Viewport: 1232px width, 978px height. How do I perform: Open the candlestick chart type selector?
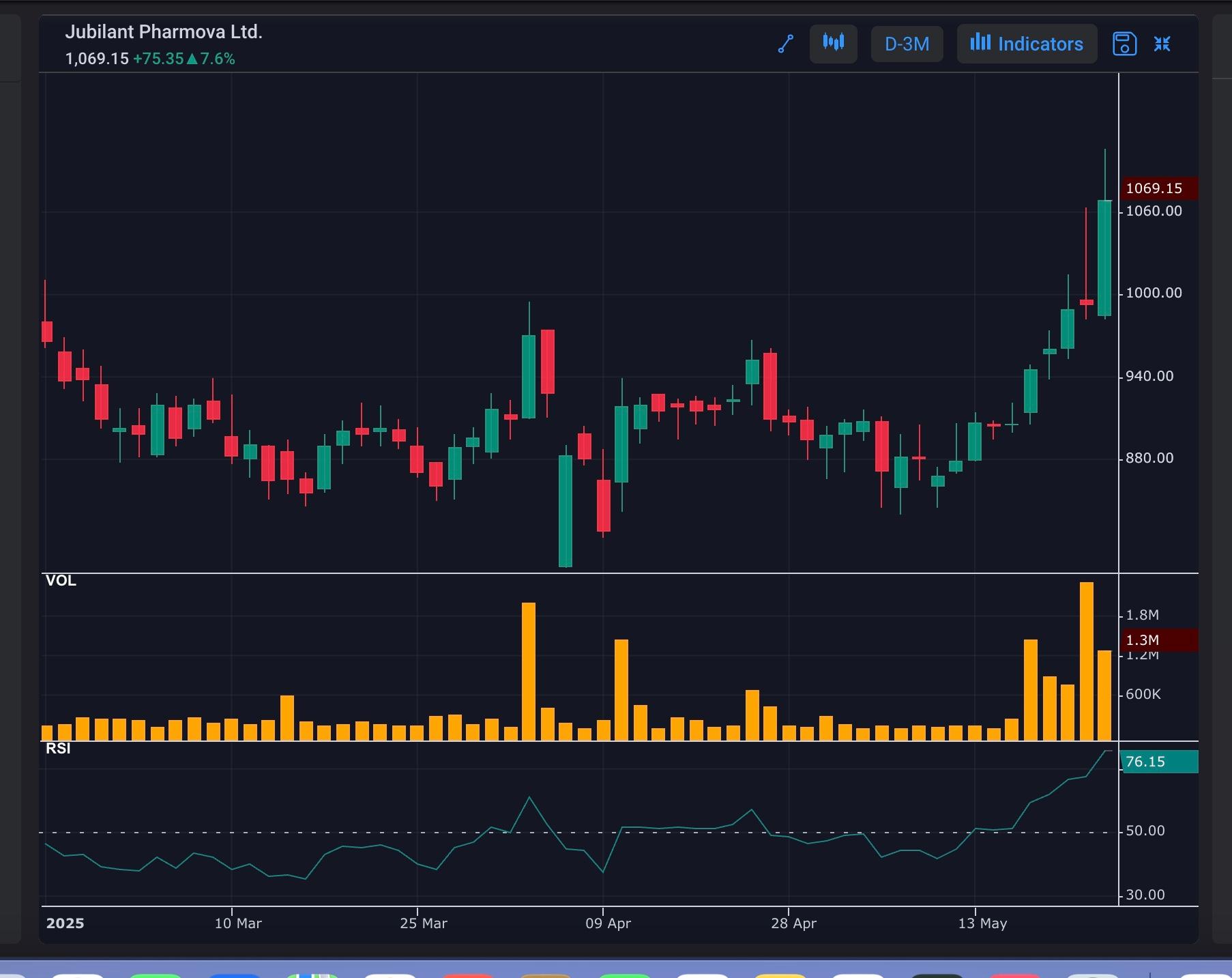click(833, 44)
